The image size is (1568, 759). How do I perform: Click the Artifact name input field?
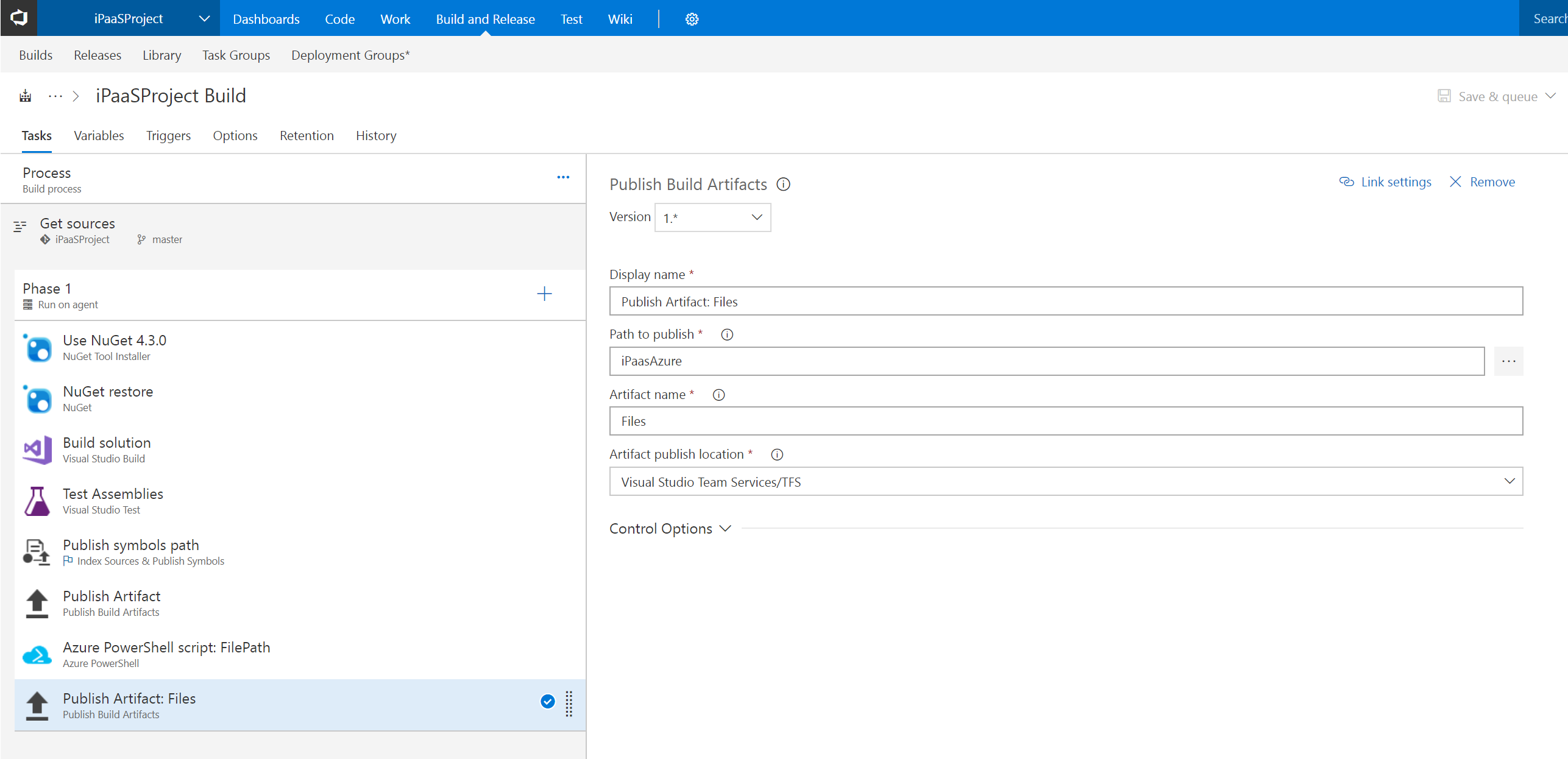(x=1066, y=421)
